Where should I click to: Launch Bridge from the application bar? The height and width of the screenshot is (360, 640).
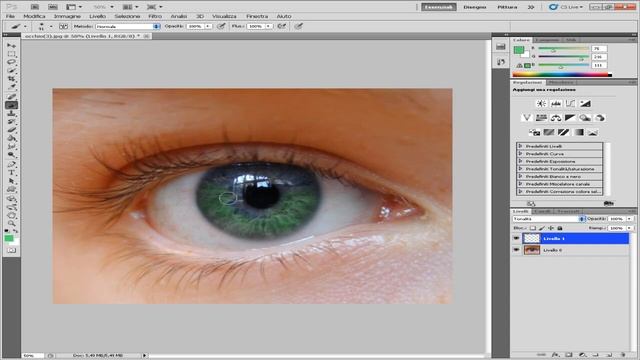[35, 7]
